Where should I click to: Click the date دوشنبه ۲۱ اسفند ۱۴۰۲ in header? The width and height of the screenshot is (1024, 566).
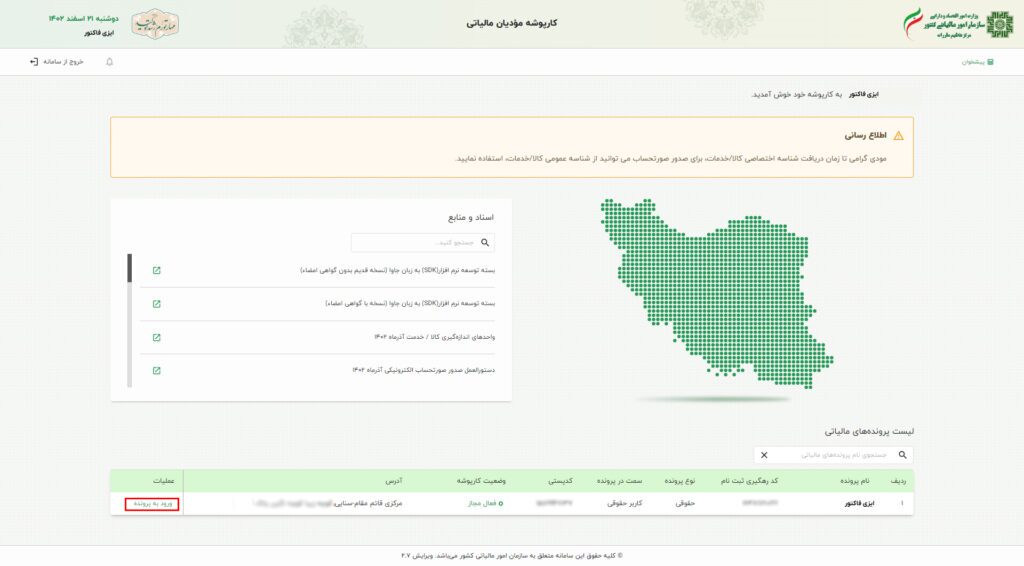(x=84, y=18)
